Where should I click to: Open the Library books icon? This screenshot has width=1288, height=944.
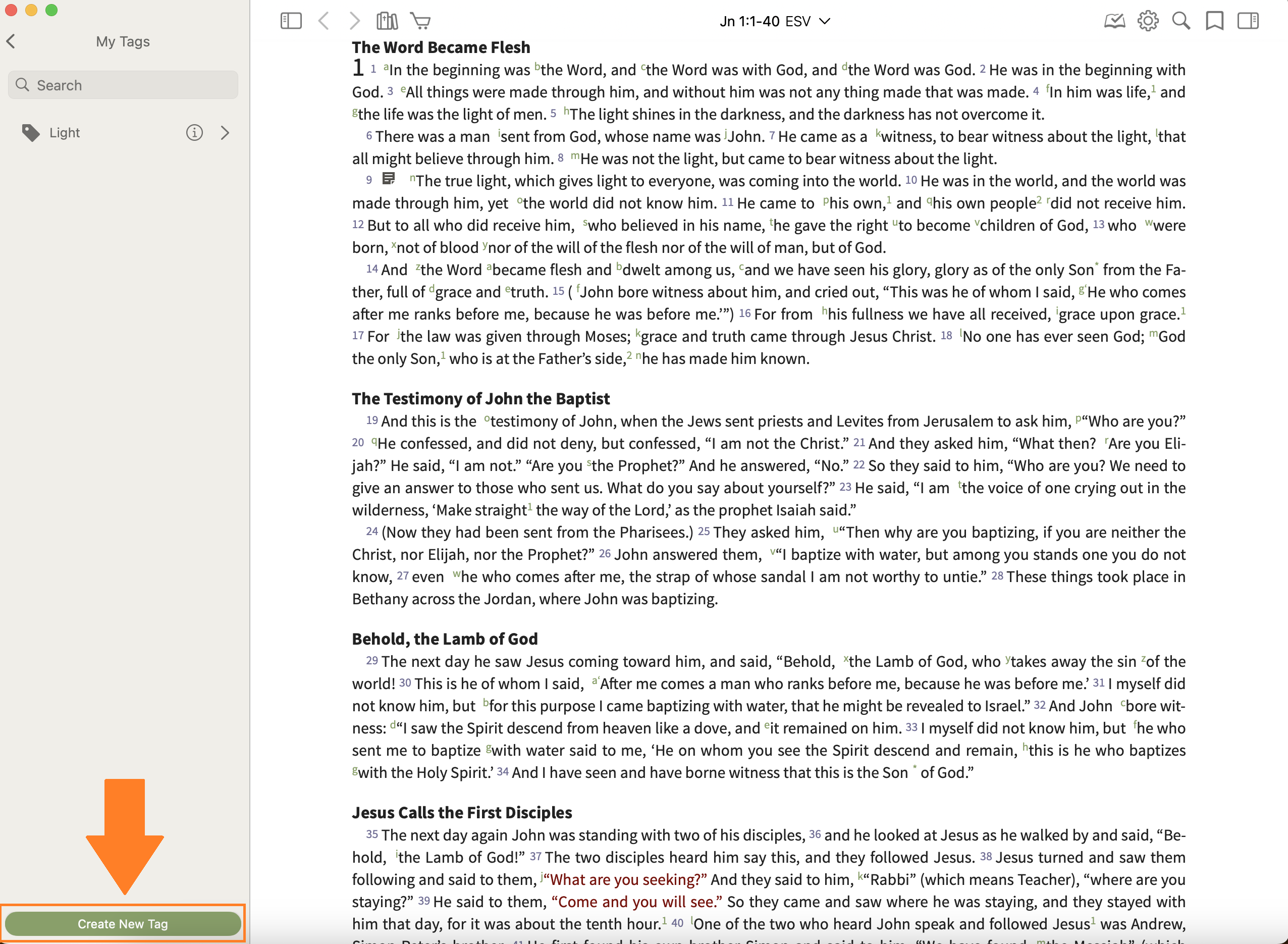click(x=387, y=21)
